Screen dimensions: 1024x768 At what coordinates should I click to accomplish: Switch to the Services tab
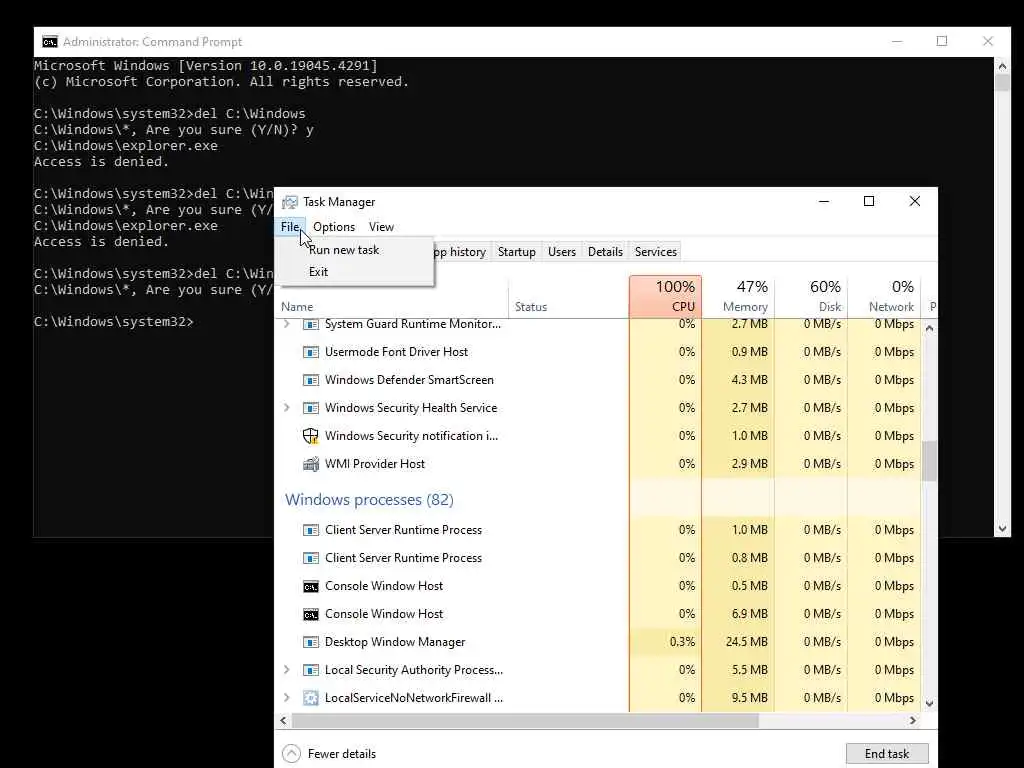click(x=656, y=251)
